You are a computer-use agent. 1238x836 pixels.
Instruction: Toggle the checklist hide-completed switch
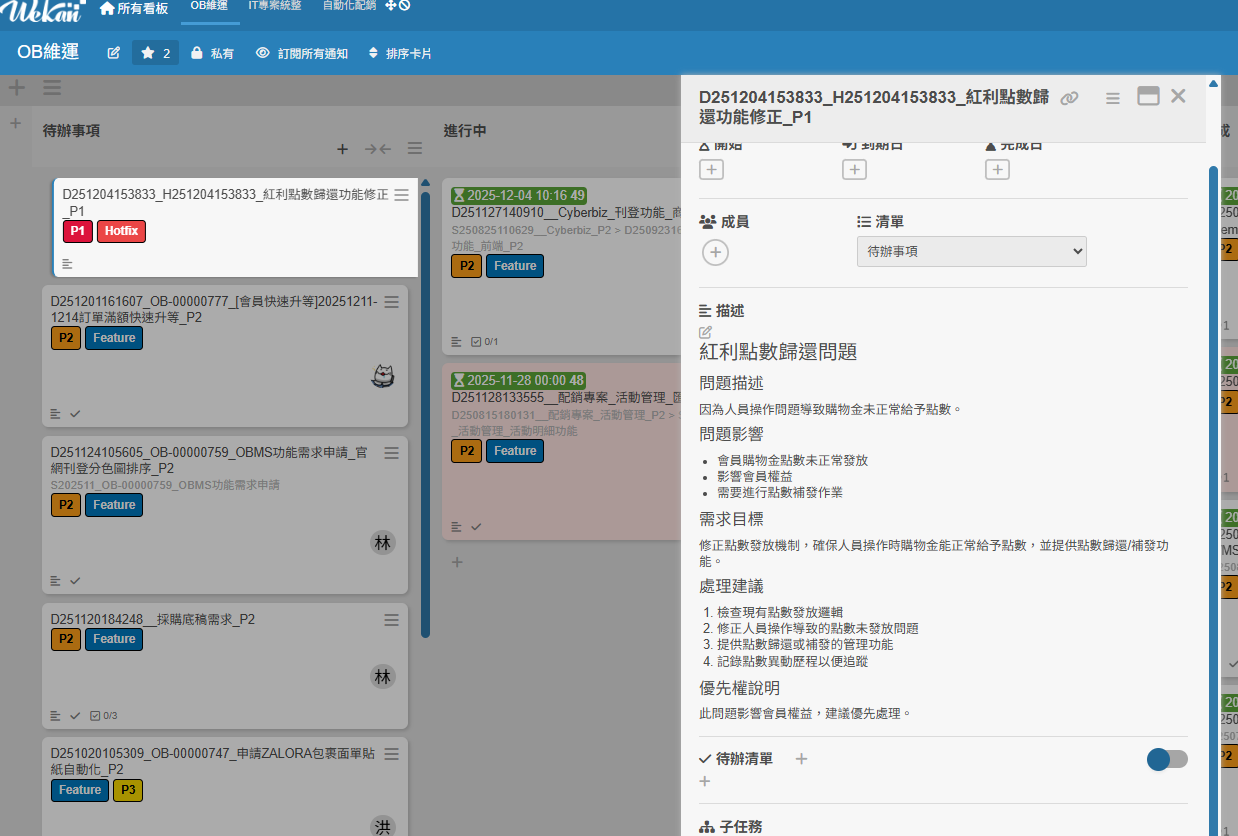click(x=1167, y=759)
